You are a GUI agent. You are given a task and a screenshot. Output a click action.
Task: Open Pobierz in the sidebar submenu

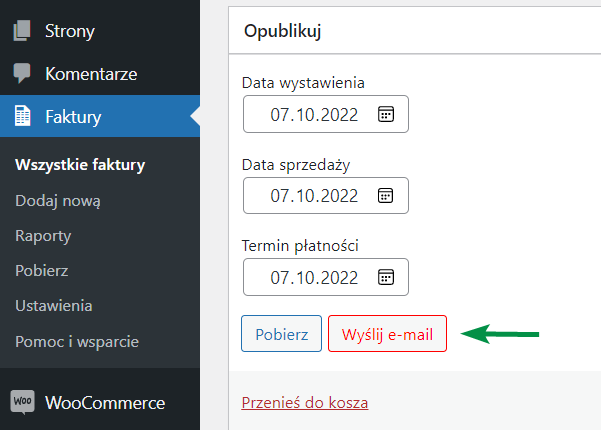42,271
